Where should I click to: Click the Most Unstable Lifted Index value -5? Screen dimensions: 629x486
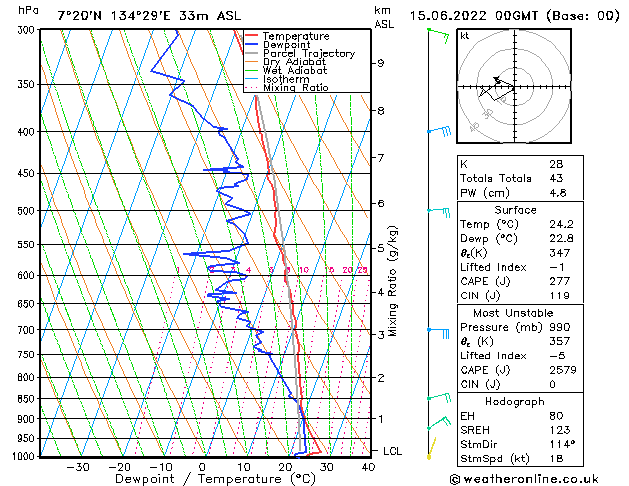tap(557, 356)
